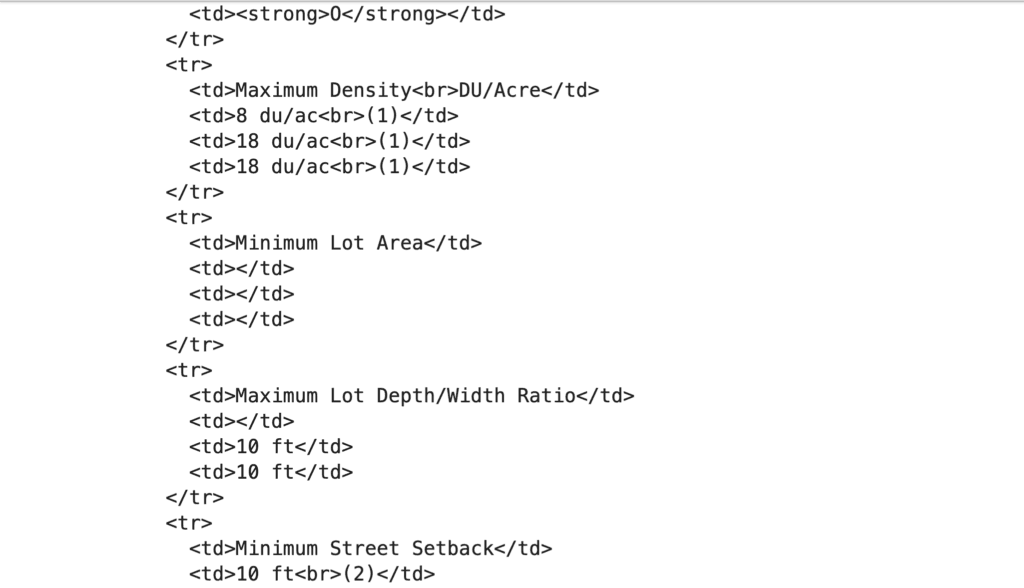
Task: Click the 'Maximum Lot Depth/Width Ratio' line
Action: tap(411, 396)
